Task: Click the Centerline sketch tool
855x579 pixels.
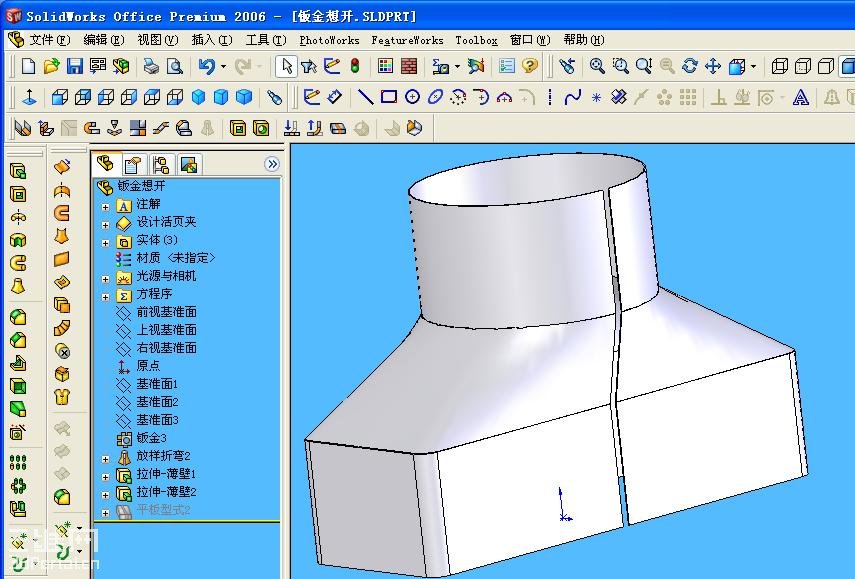Action: 550,98
